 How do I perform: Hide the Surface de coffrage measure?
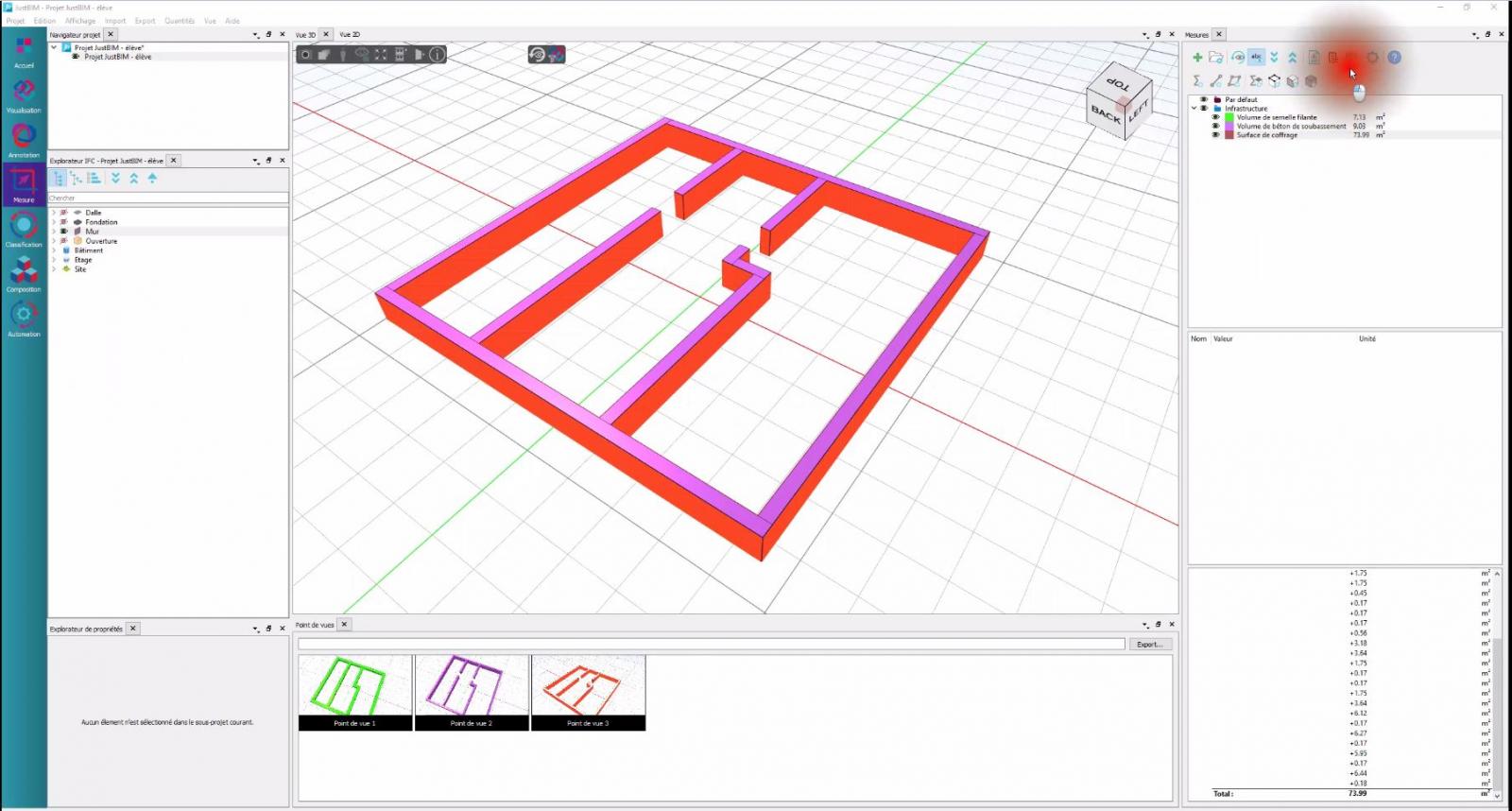(x=1215, y=135)
